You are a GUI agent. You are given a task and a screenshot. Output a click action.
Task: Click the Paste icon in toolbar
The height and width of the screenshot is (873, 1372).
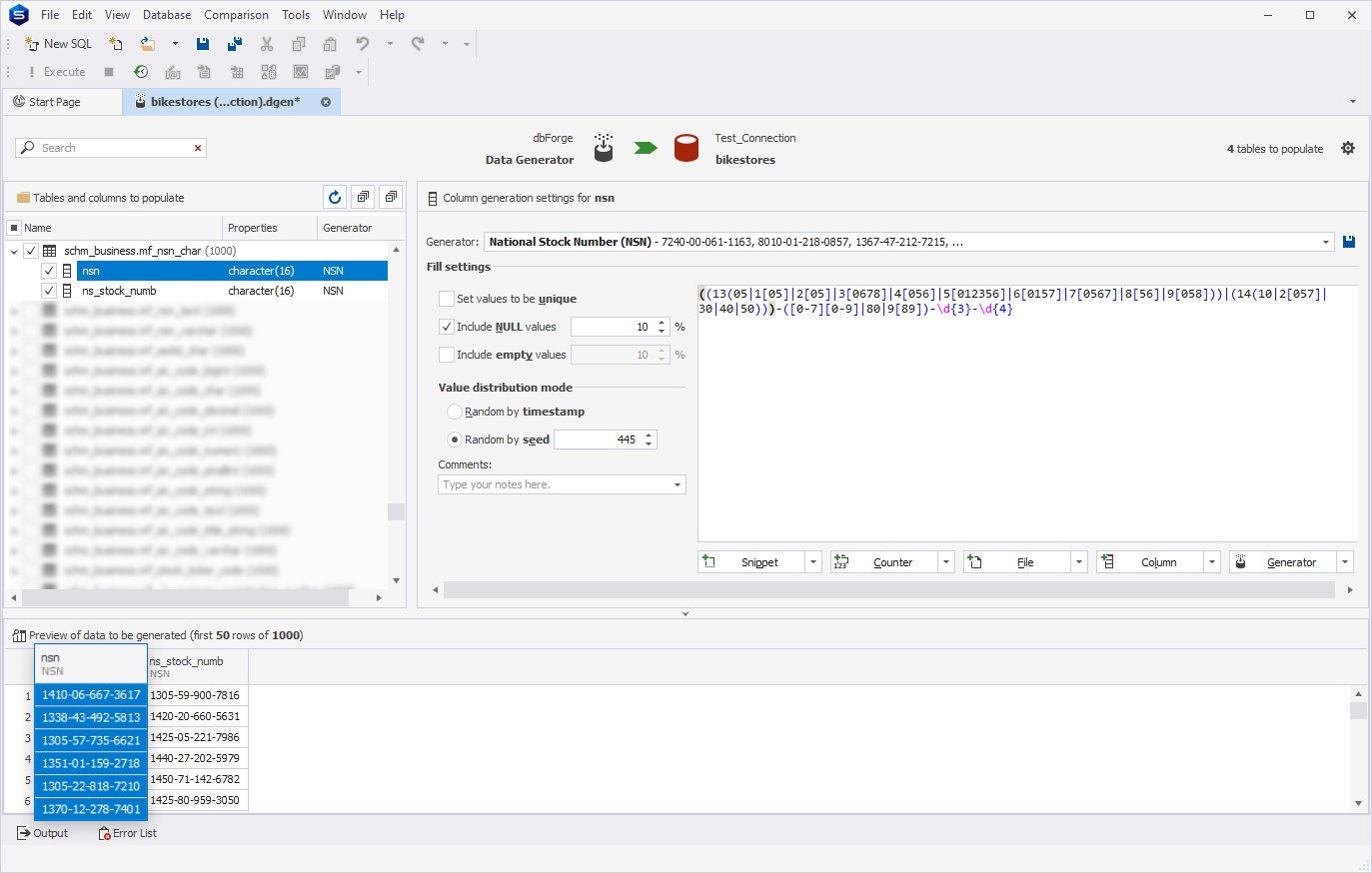point(330,44)
